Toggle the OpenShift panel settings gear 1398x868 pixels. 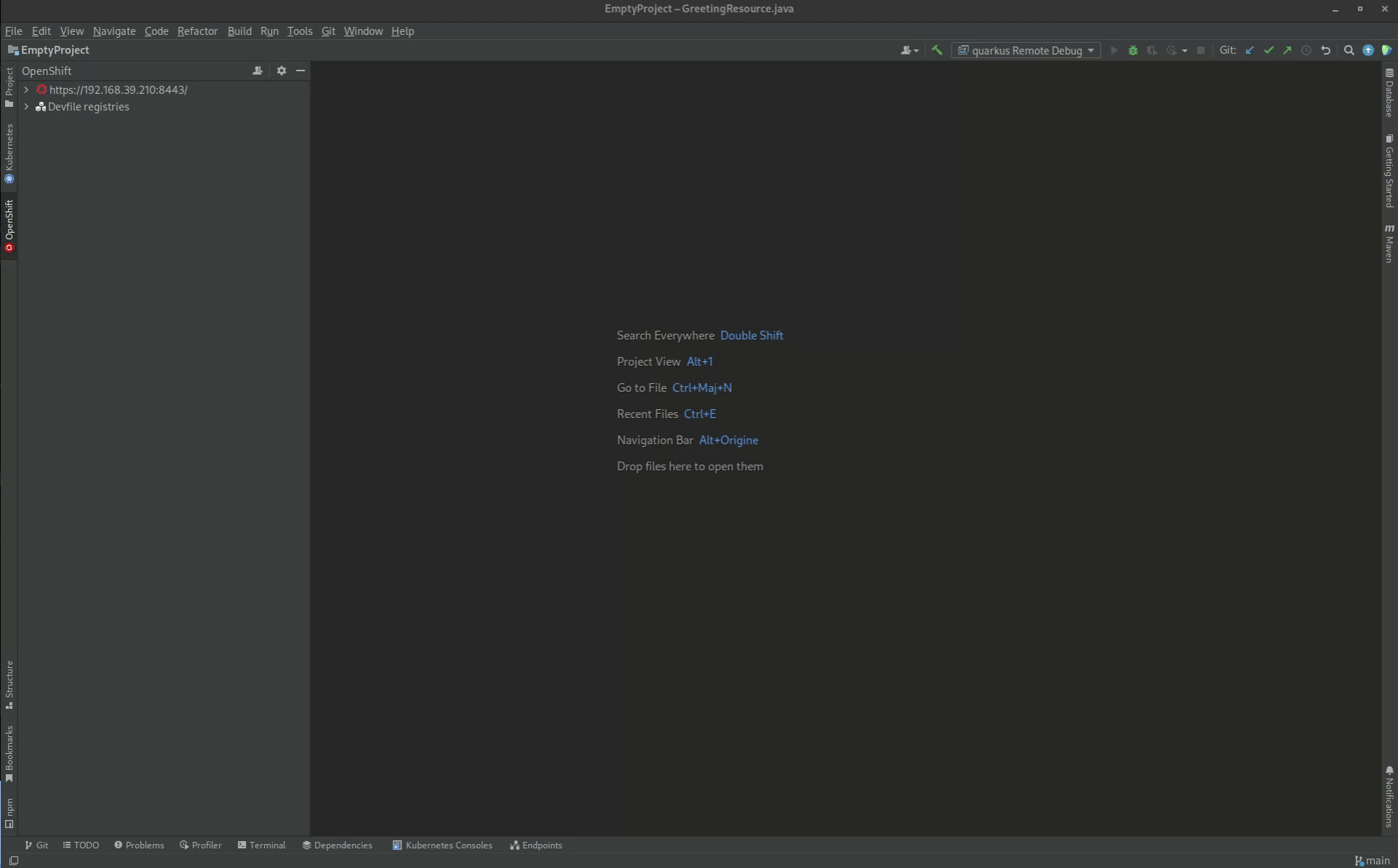tap(281, 70)
